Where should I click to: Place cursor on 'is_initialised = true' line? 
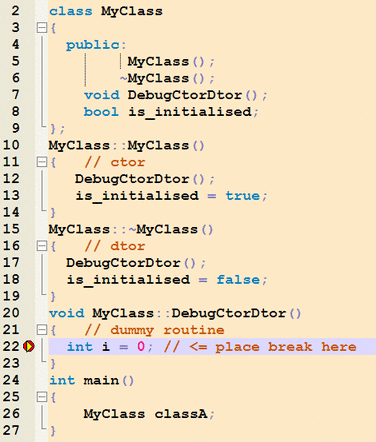click(x=171, y=196)
